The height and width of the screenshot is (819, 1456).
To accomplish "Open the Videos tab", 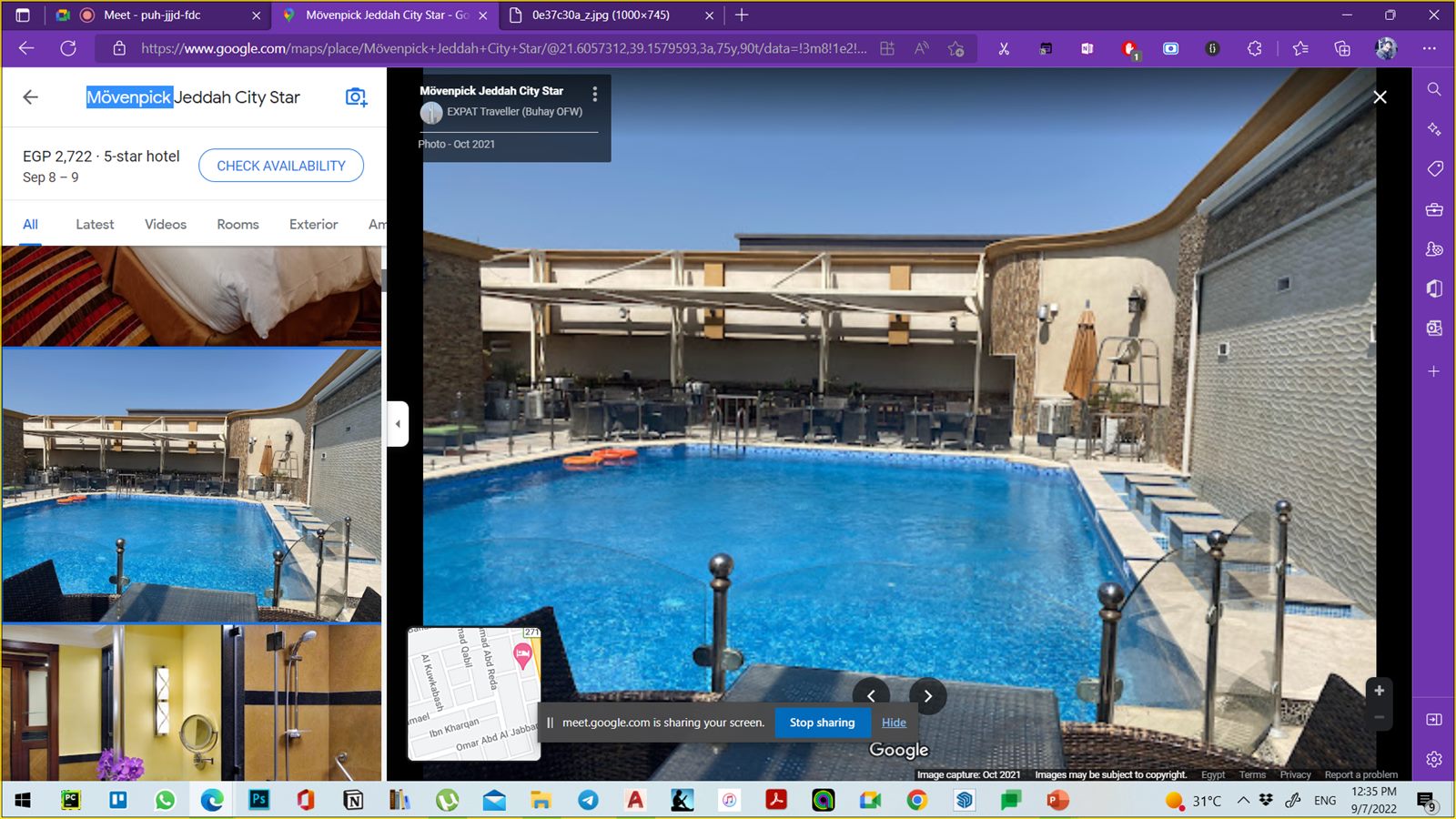I will pyautogui.click(x=166, y=225).
